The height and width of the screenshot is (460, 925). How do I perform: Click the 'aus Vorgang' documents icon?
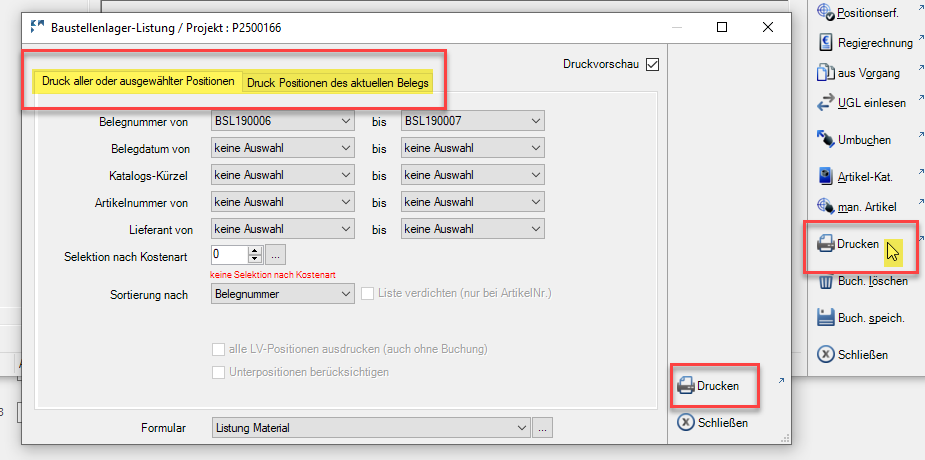[x=825, y=73]
